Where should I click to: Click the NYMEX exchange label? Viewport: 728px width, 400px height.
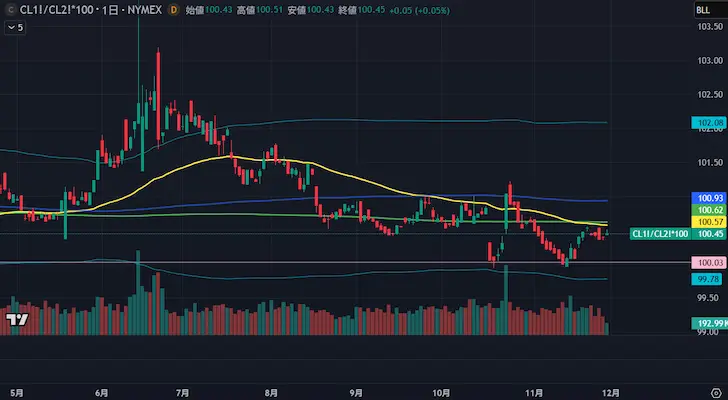tap(145, 10)
